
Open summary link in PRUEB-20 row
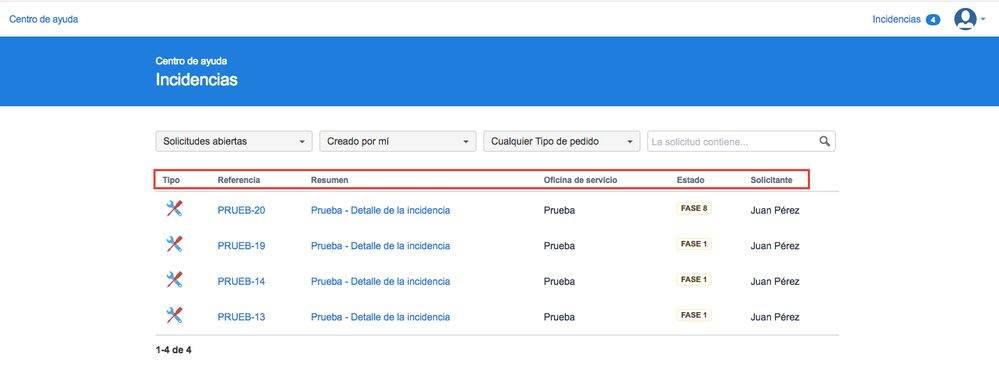(380, 210)
